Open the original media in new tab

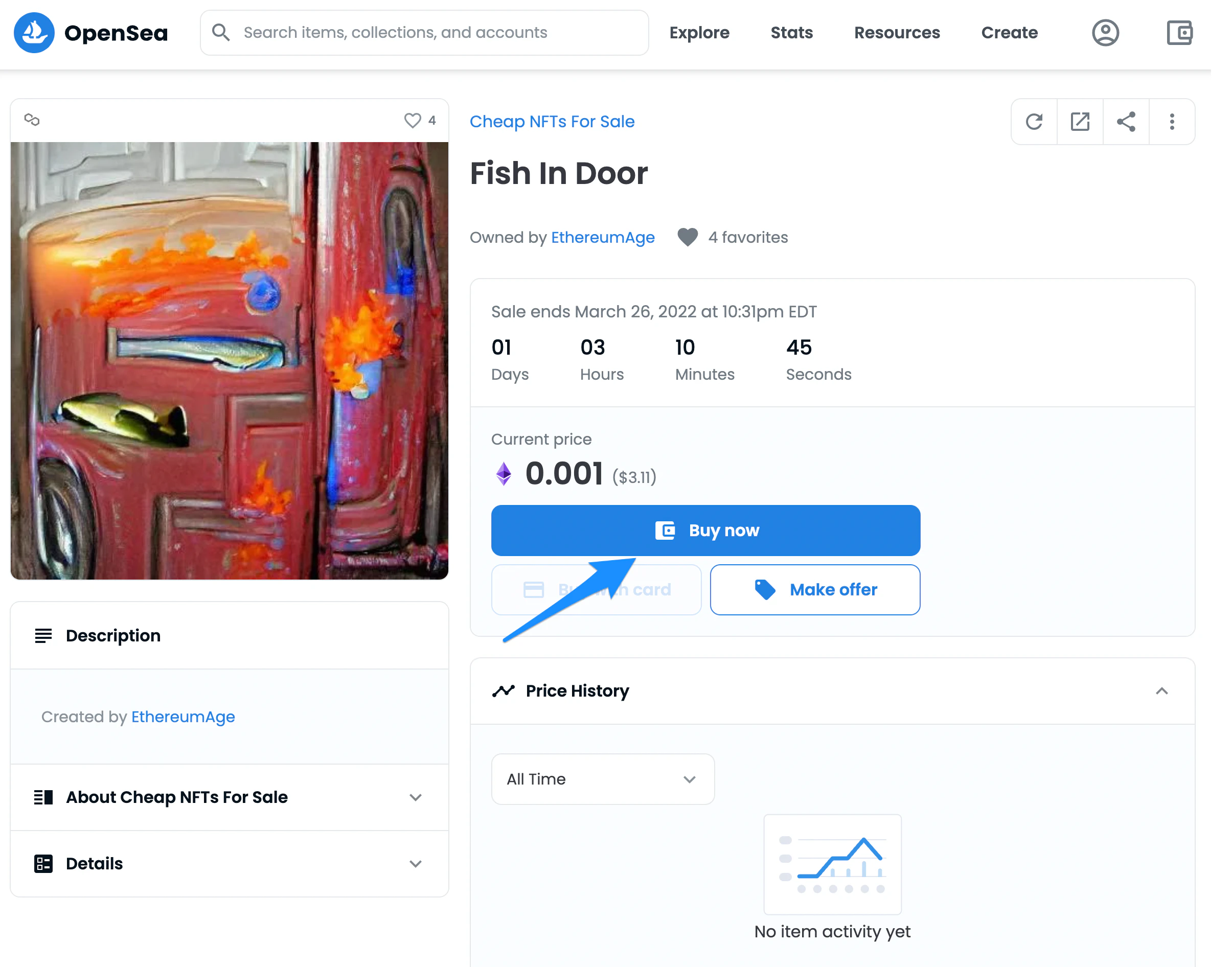point(1080,121)
